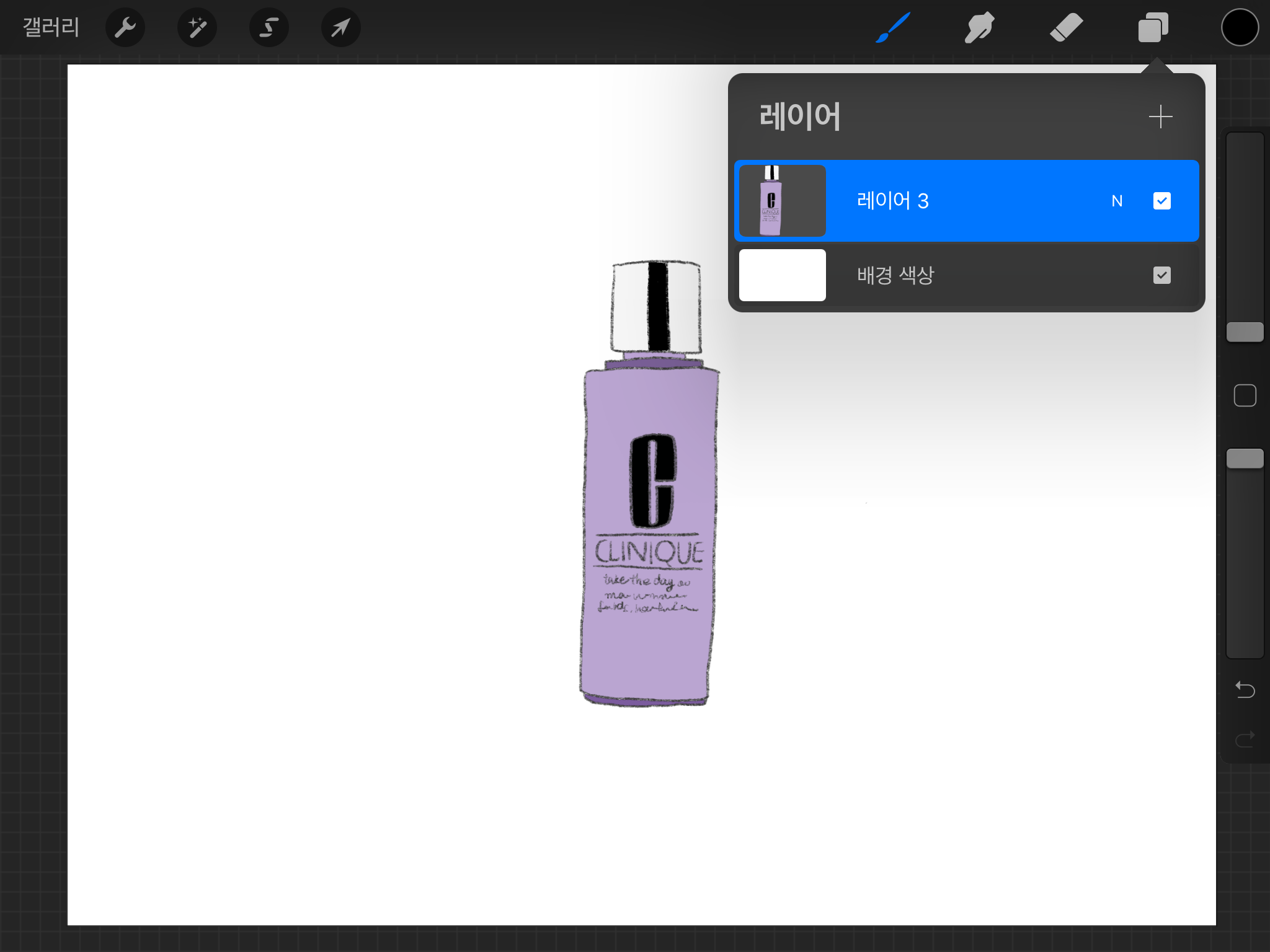Open 레이어 3 thumbnail options
This screenshot has width=1270, height=952.
(x=783, y=201)
